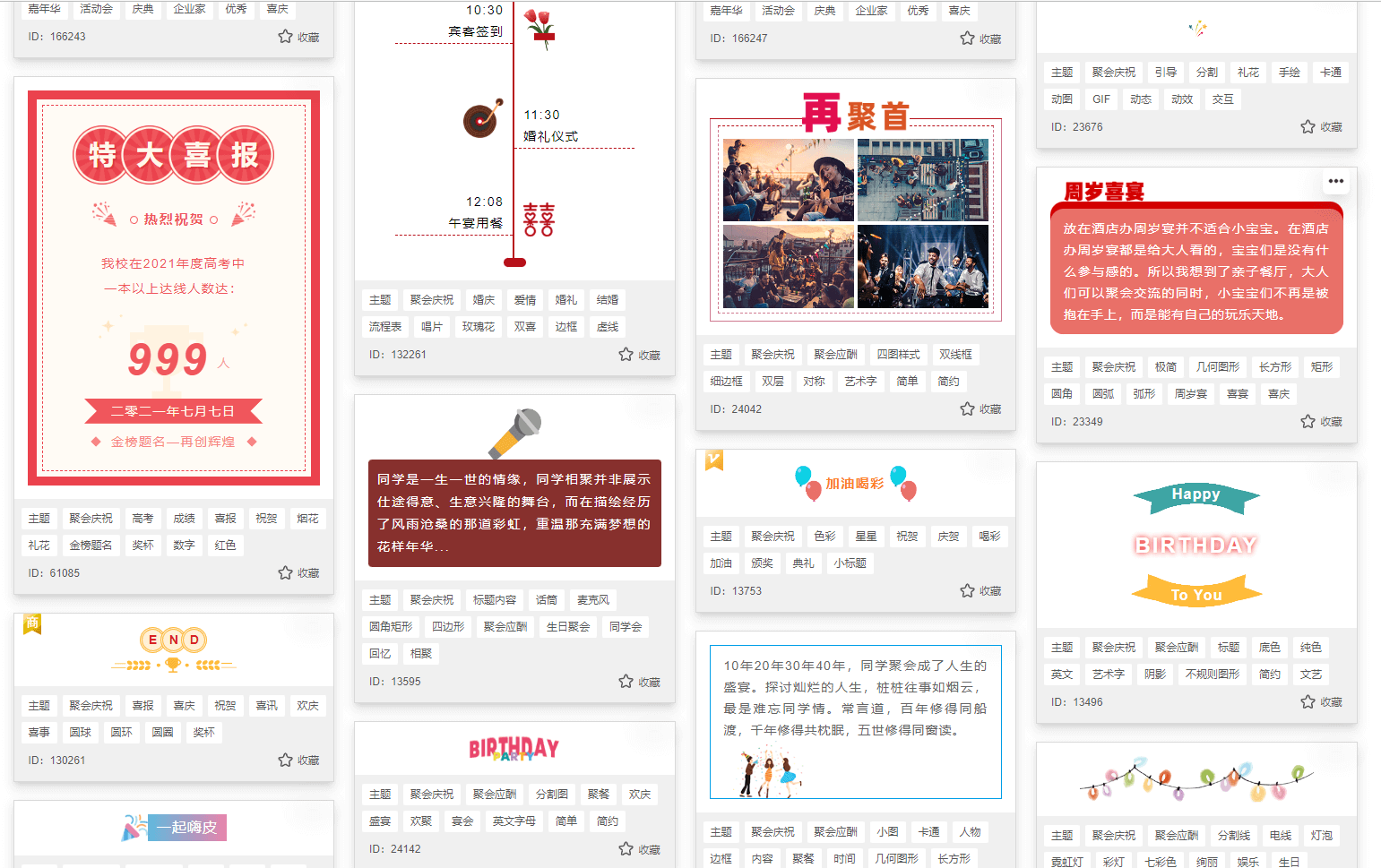Click the 麦克风 tag below the microphone template

tap(592, 599)
